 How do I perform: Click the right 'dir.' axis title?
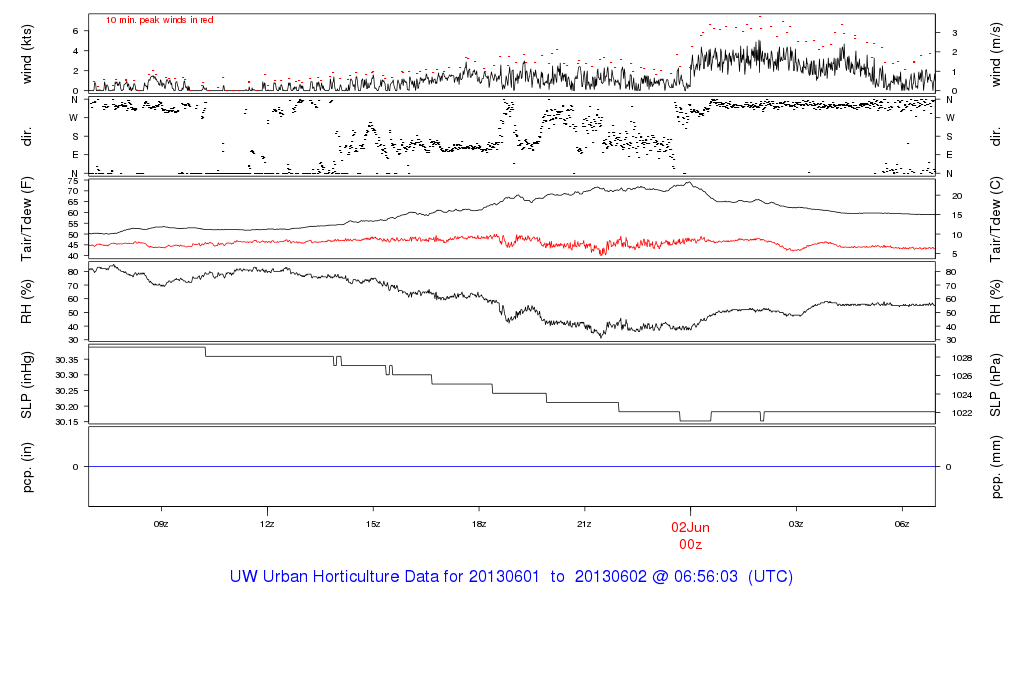995,137
